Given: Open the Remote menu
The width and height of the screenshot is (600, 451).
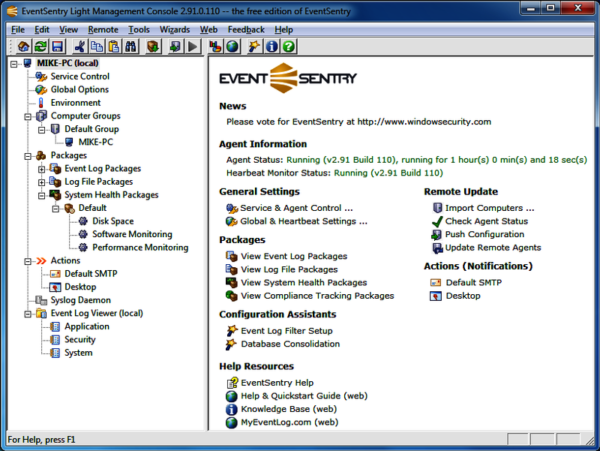Looking at the screenshot, I should click(x=103, y=30).
